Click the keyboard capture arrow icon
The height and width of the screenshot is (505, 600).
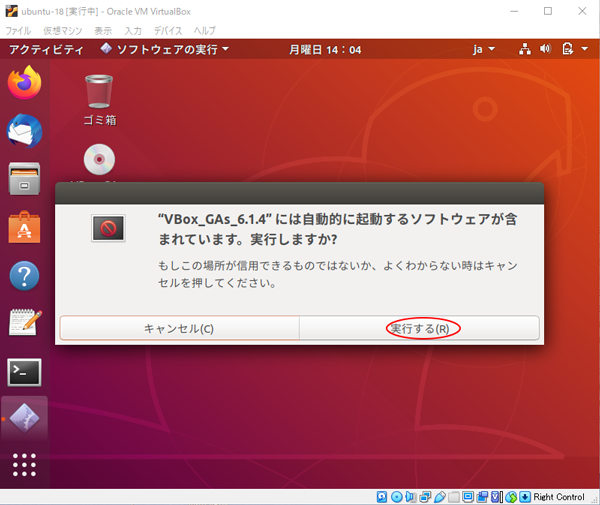click(x=525, y=497)
